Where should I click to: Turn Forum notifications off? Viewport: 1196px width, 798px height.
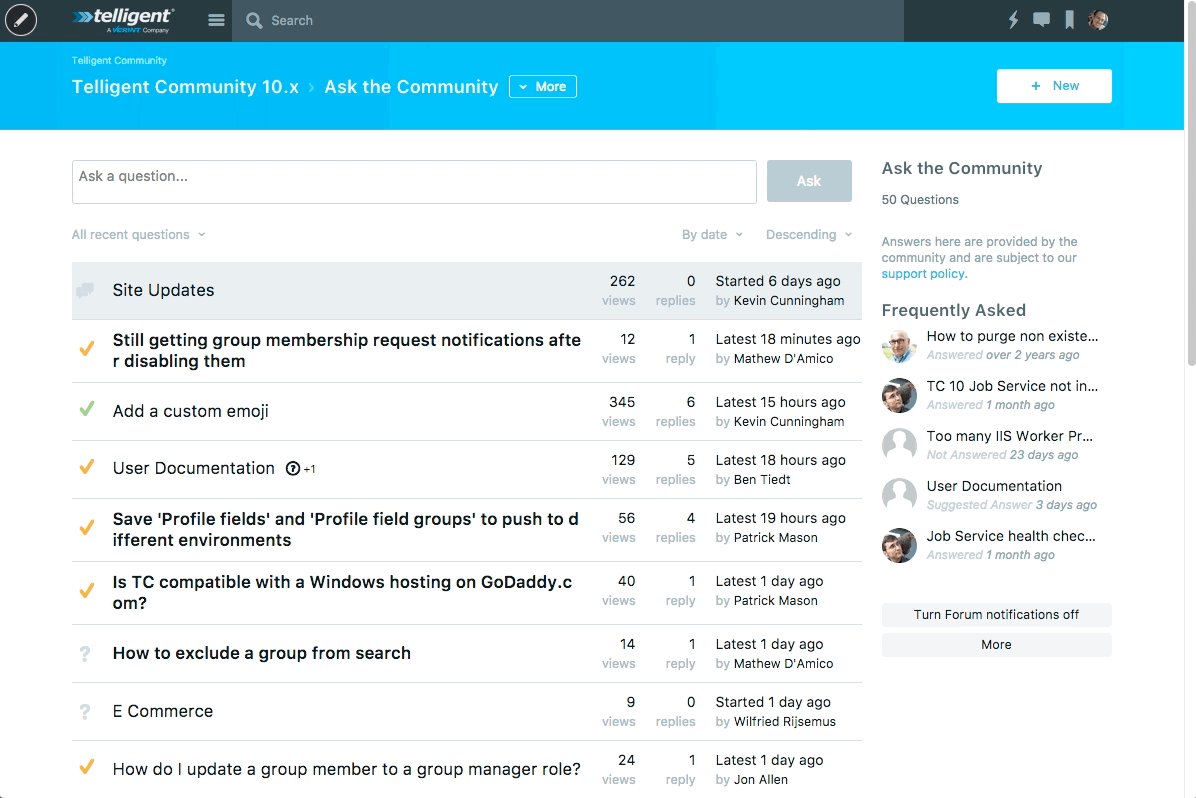point(996,615)
